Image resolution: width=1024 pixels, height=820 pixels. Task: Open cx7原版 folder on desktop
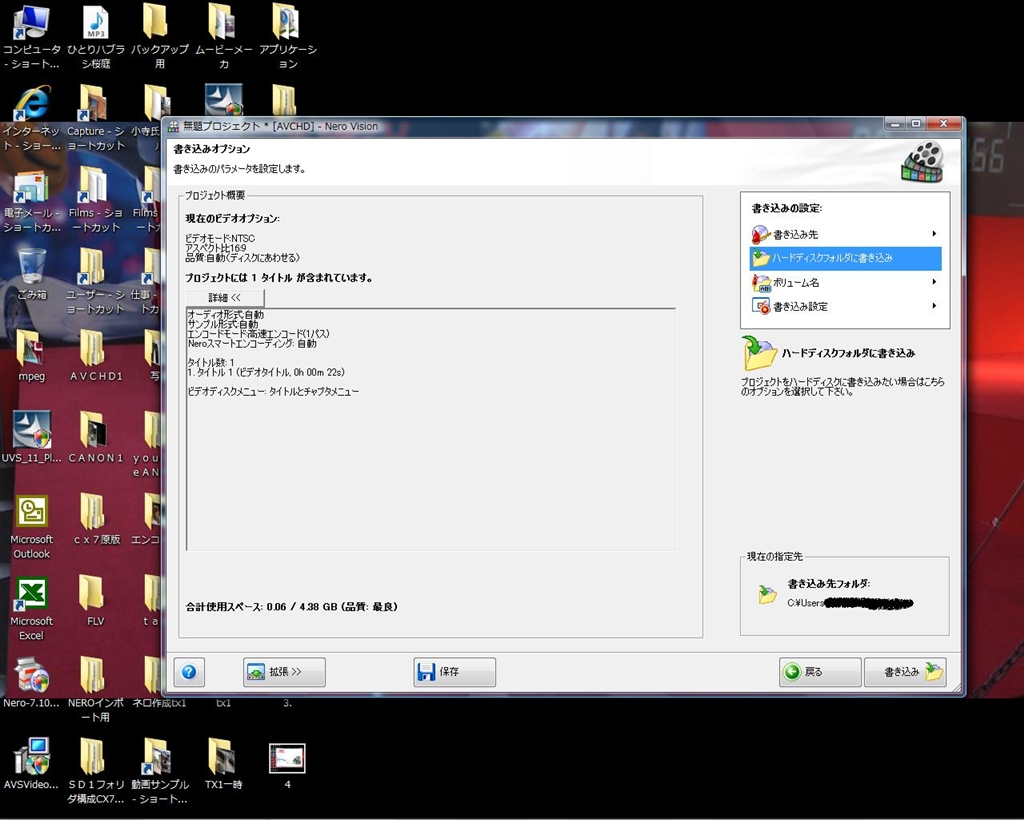(95, 519)
